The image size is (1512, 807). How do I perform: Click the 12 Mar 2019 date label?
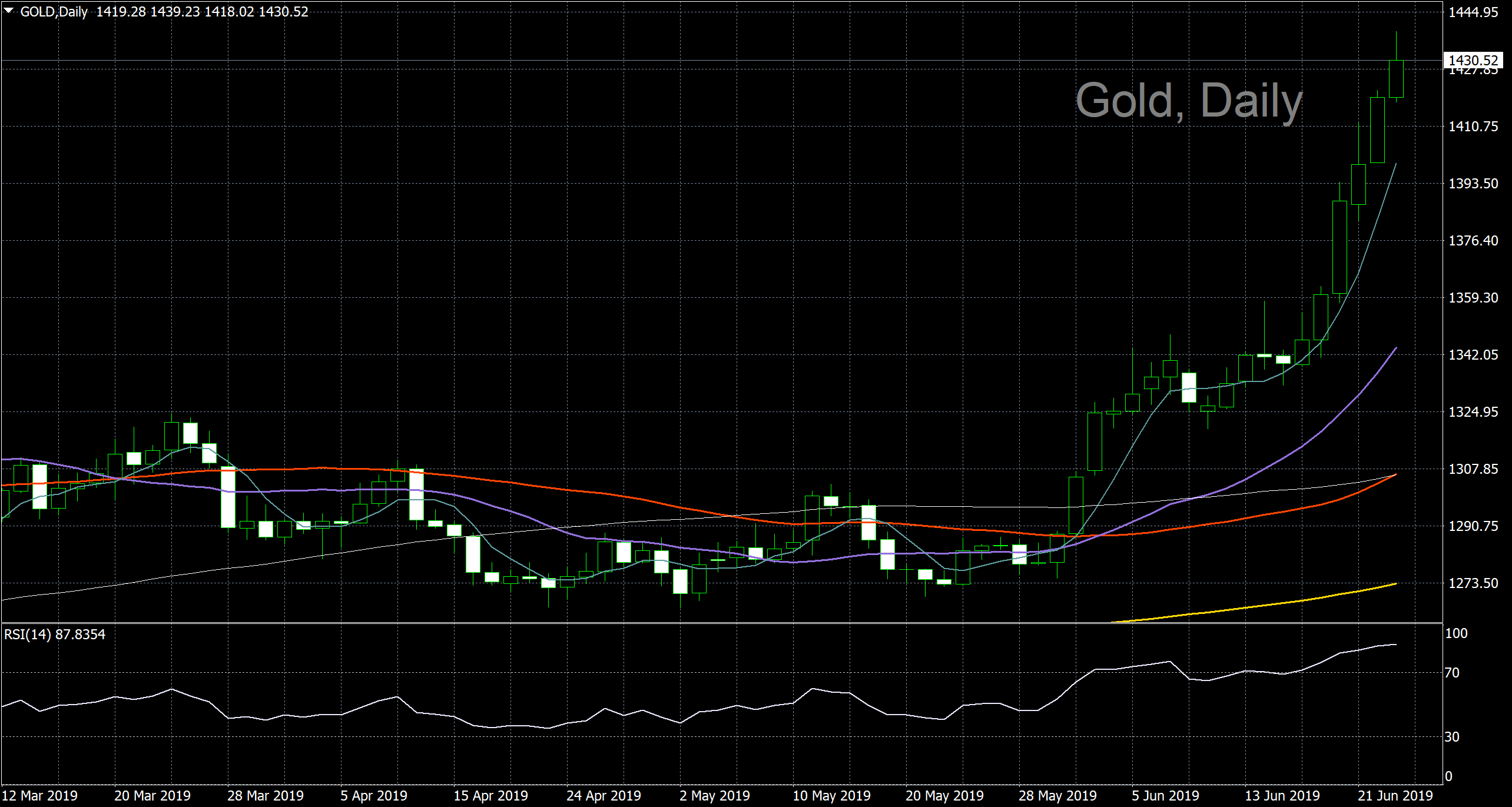[x=40, y=796]
